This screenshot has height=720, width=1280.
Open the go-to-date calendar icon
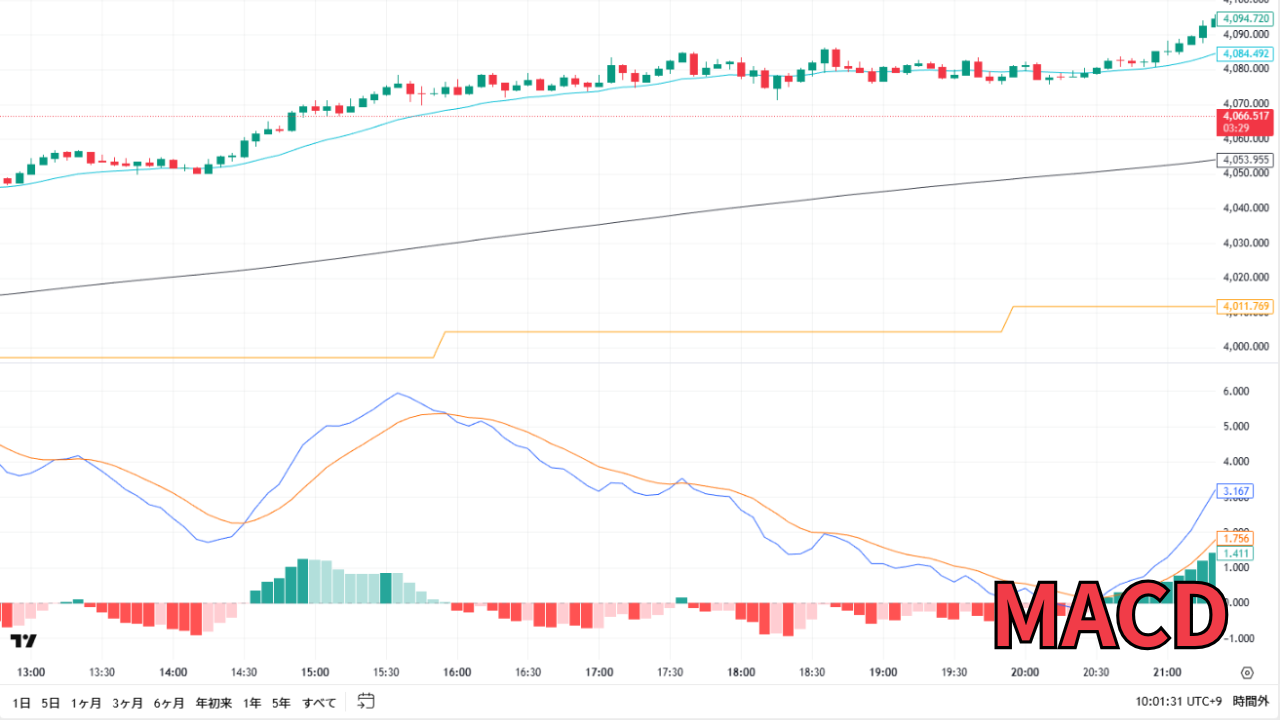tap(365, 702)
